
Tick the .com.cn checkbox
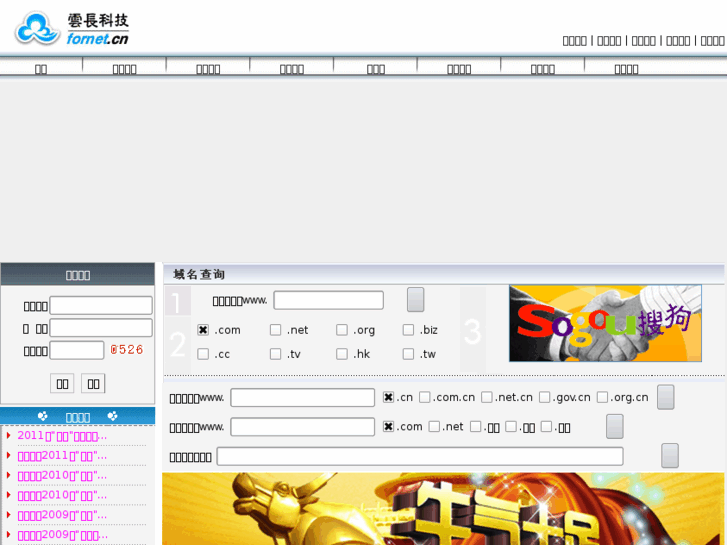point(424,397)
